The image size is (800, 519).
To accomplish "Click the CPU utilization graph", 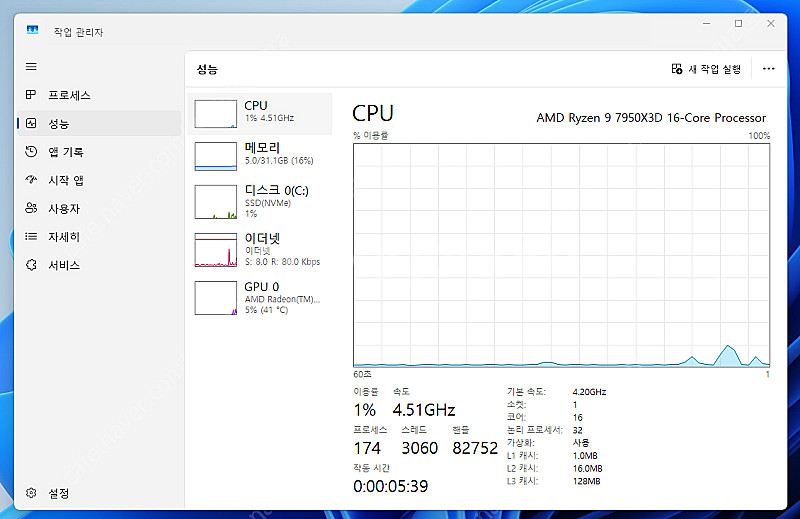I will click(x=561, y=255).
